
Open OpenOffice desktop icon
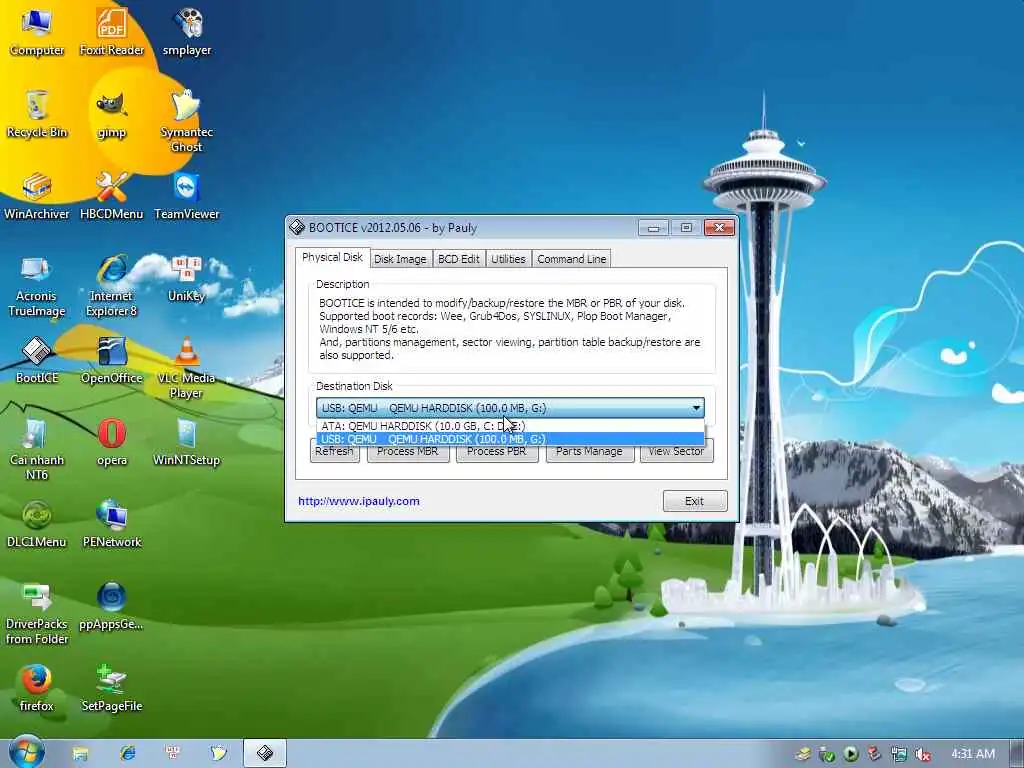click(112, 360)
